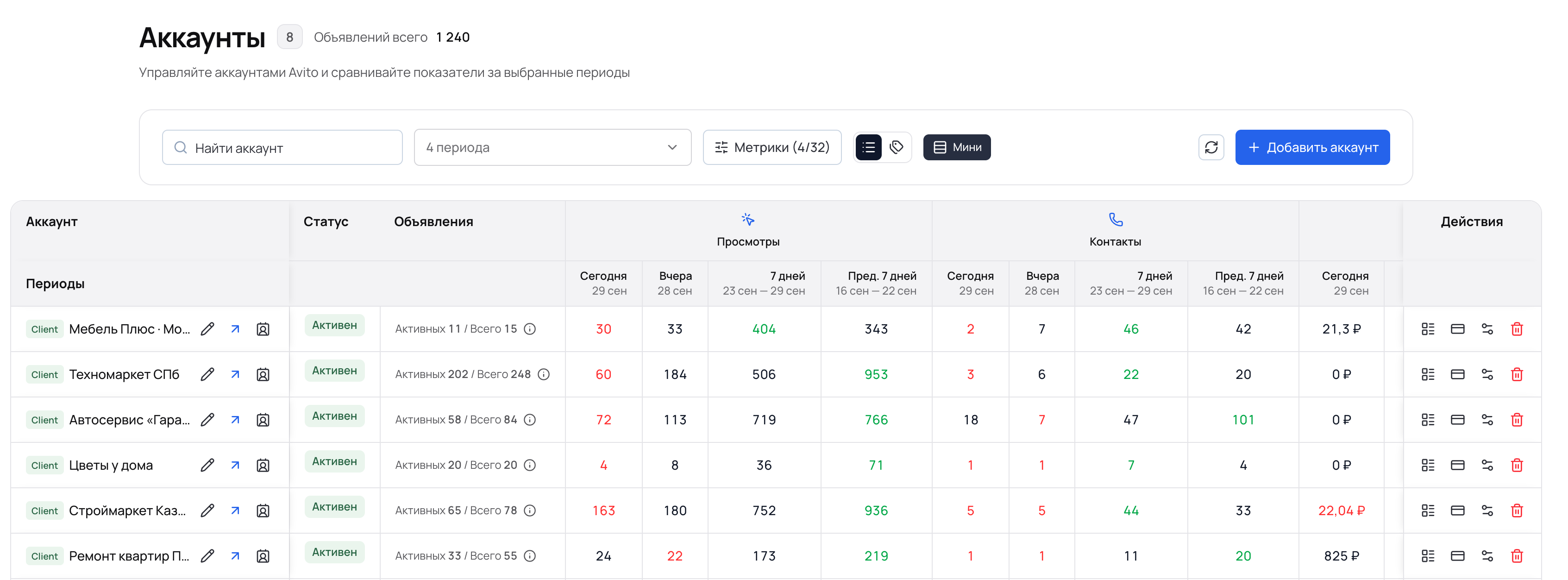Open list-details icon for Ремонт квартир row
1568x580 pixels.
point(1428,556)
